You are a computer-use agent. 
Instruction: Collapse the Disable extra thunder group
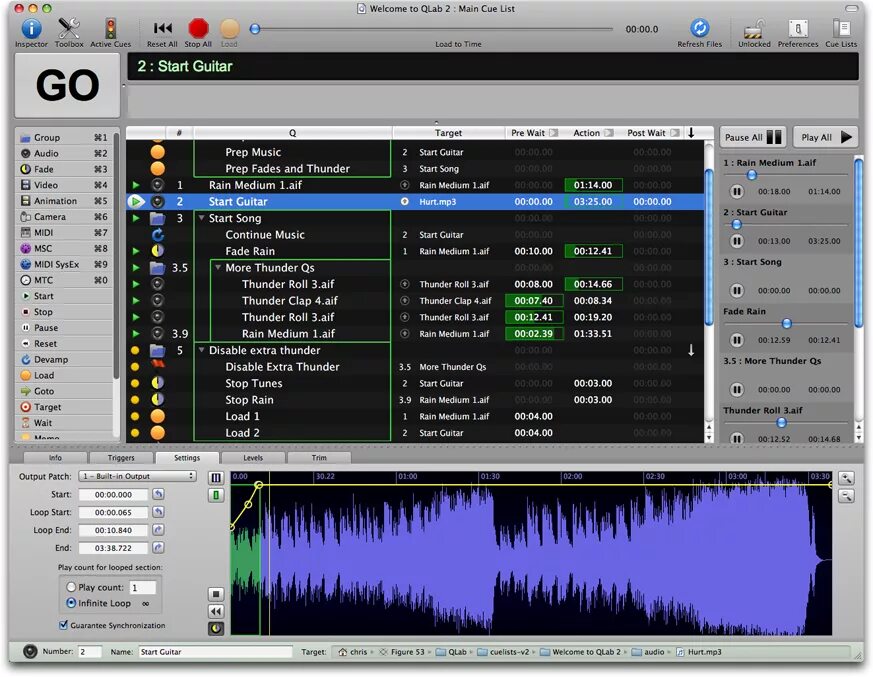pos(202,350)
